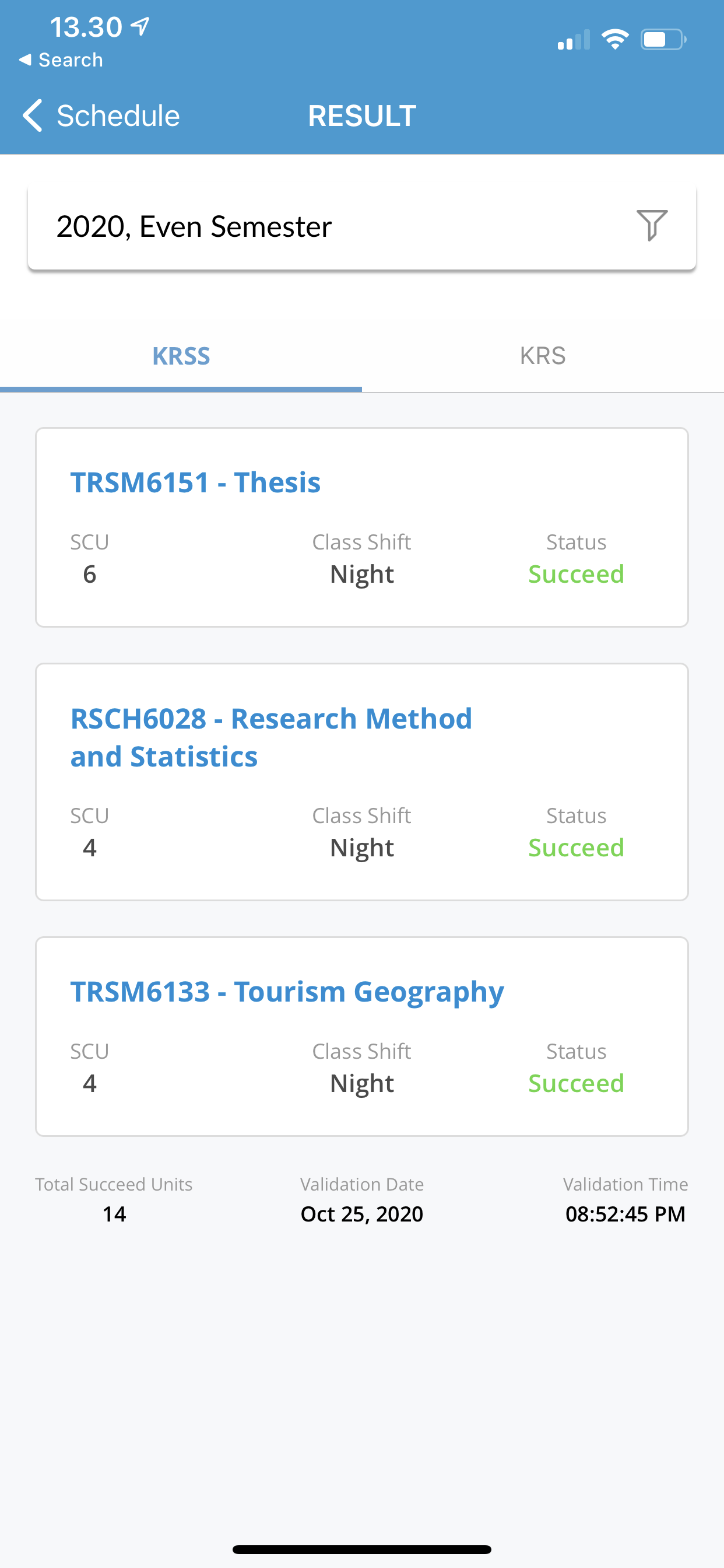724x1568 pixels.
Task: Select the KRSS tab
Action: [x=181, y=355]
